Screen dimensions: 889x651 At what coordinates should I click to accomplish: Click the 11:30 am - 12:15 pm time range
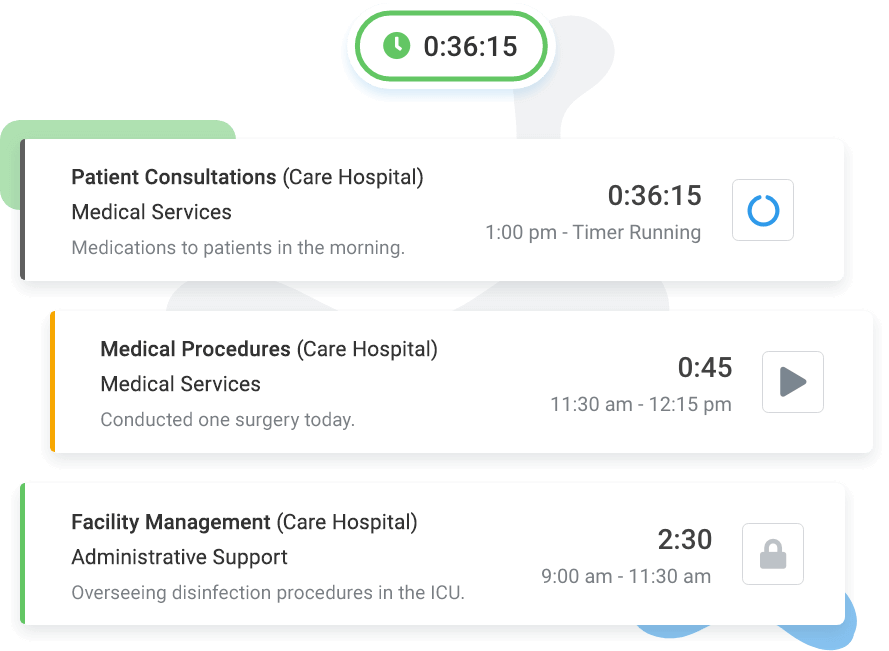(x=641, y=405)
